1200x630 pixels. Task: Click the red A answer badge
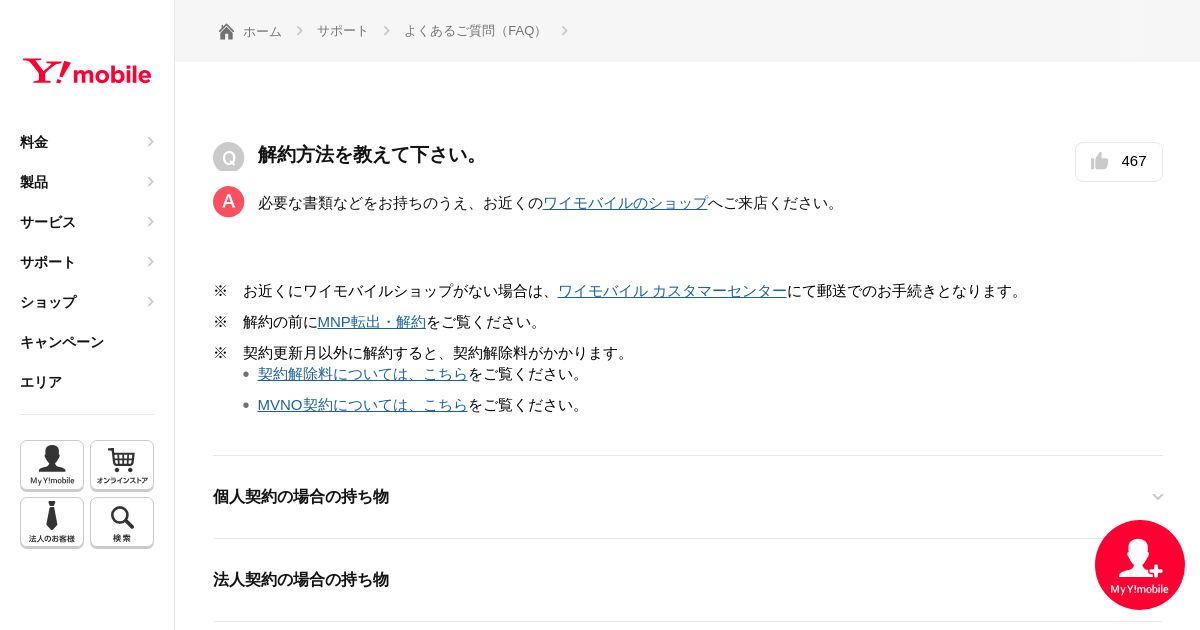228,202
